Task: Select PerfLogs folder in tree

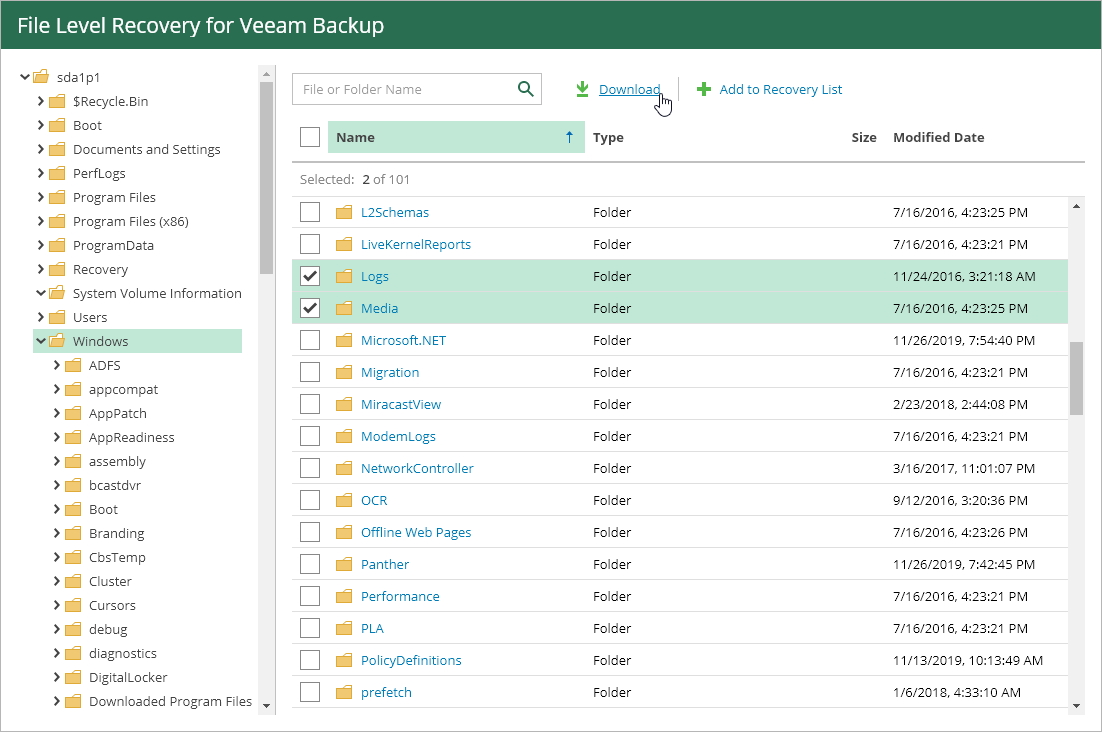Action: coord(99,174)
